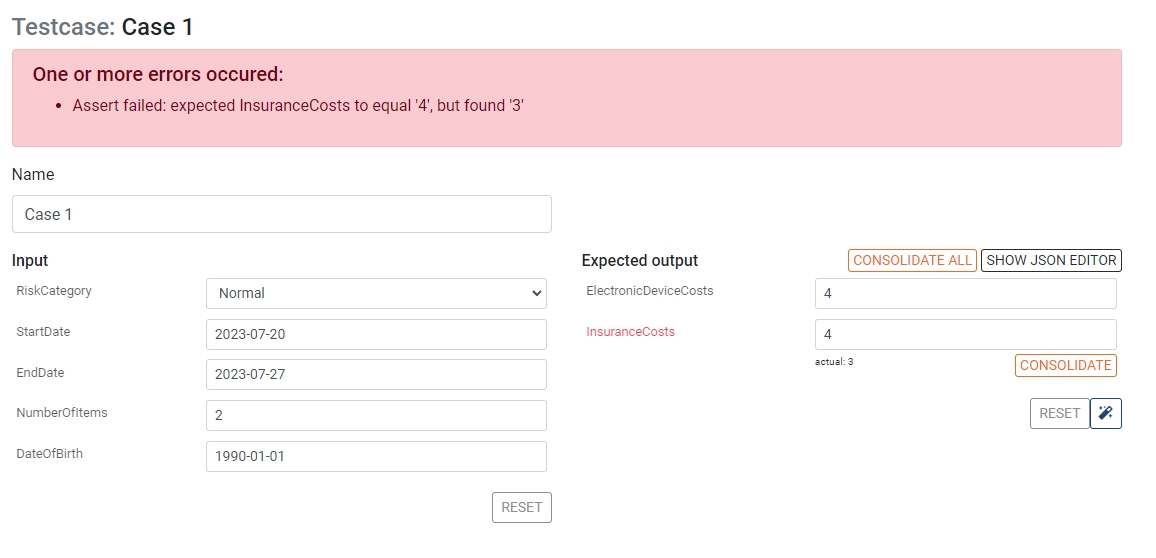Click the ElectronicDeviceCosts expected value field
Image resolution: width=1156 pixels, height=558 pixels.
coord(965,293)
